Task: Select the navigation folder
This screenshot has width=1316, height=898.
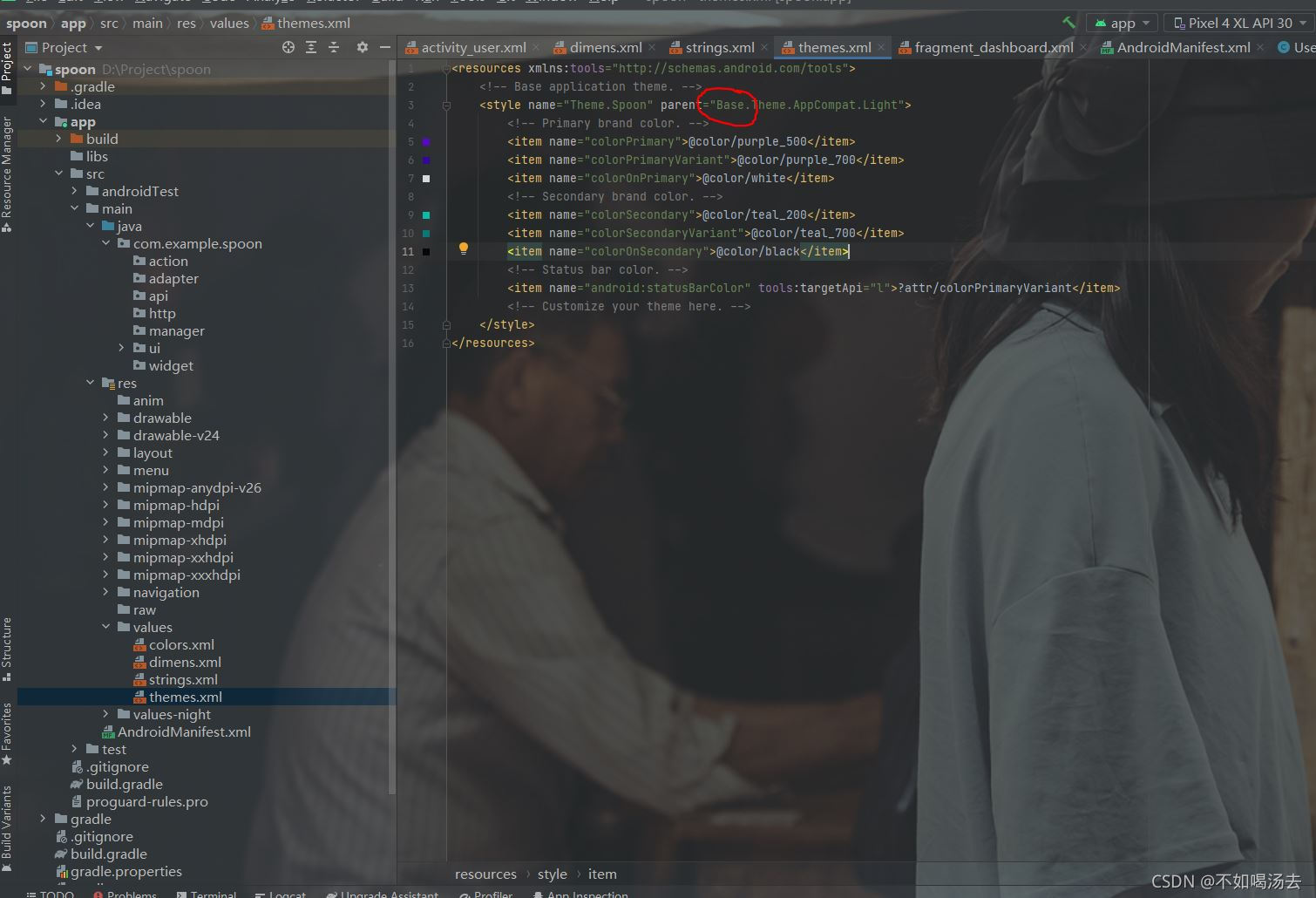Action: 158,592
